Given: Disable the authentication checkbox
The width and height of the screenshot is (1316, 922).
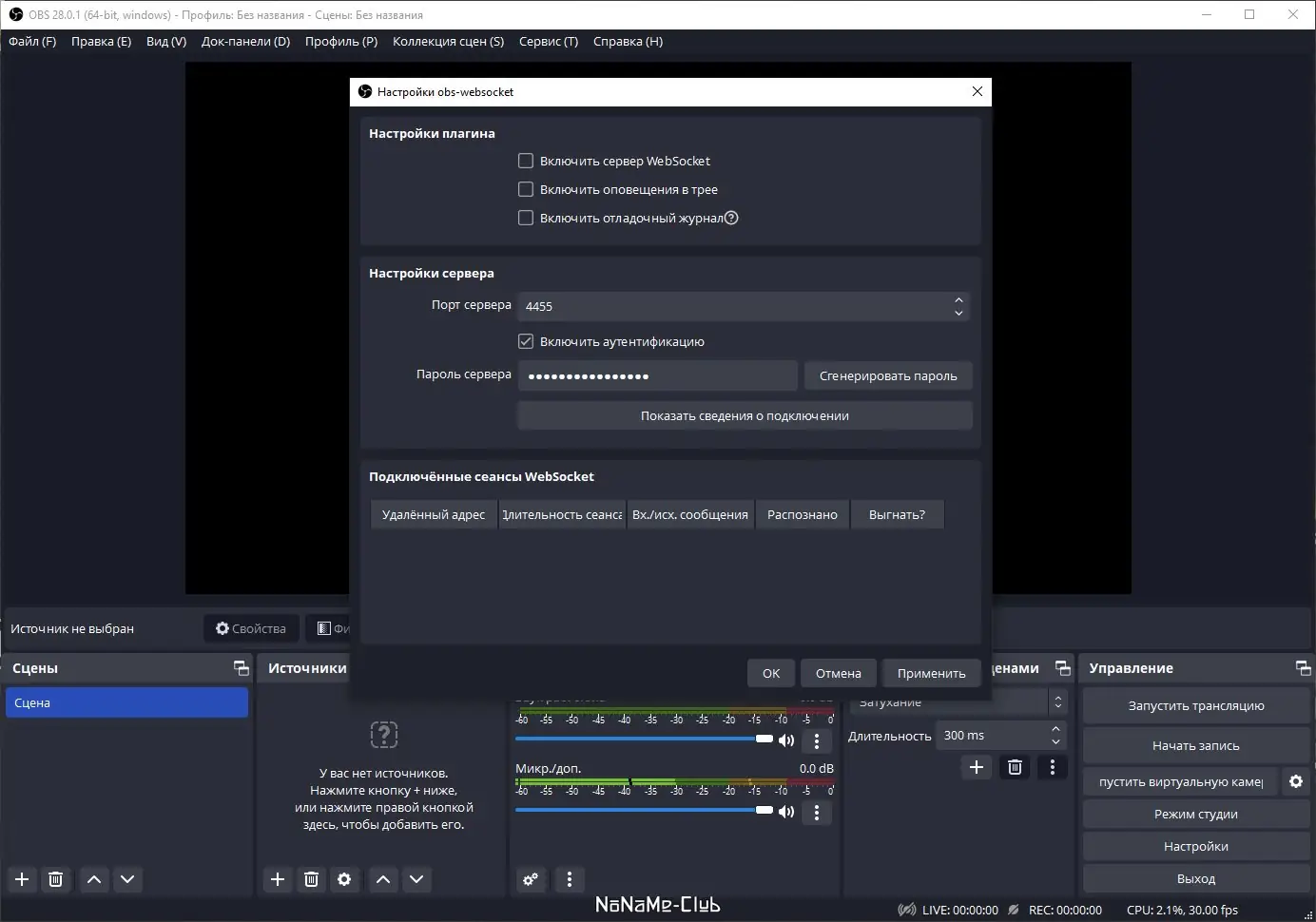Looking at the screenshot, I should point(526,341).
